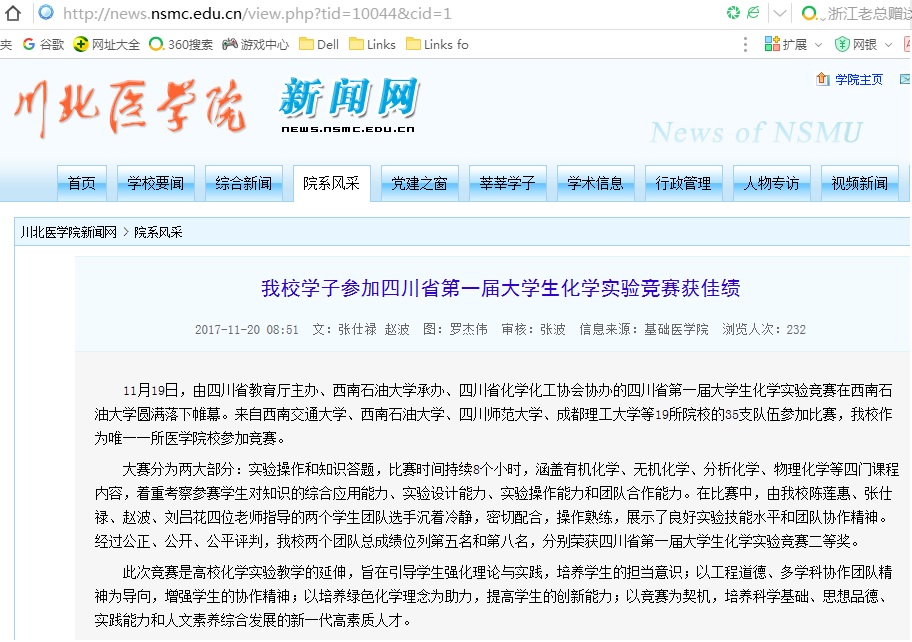Image resolution: width=912 pixels, height=642 pixels.
Task: Click the green refresh icon in address bar
Action: (733, 13)
